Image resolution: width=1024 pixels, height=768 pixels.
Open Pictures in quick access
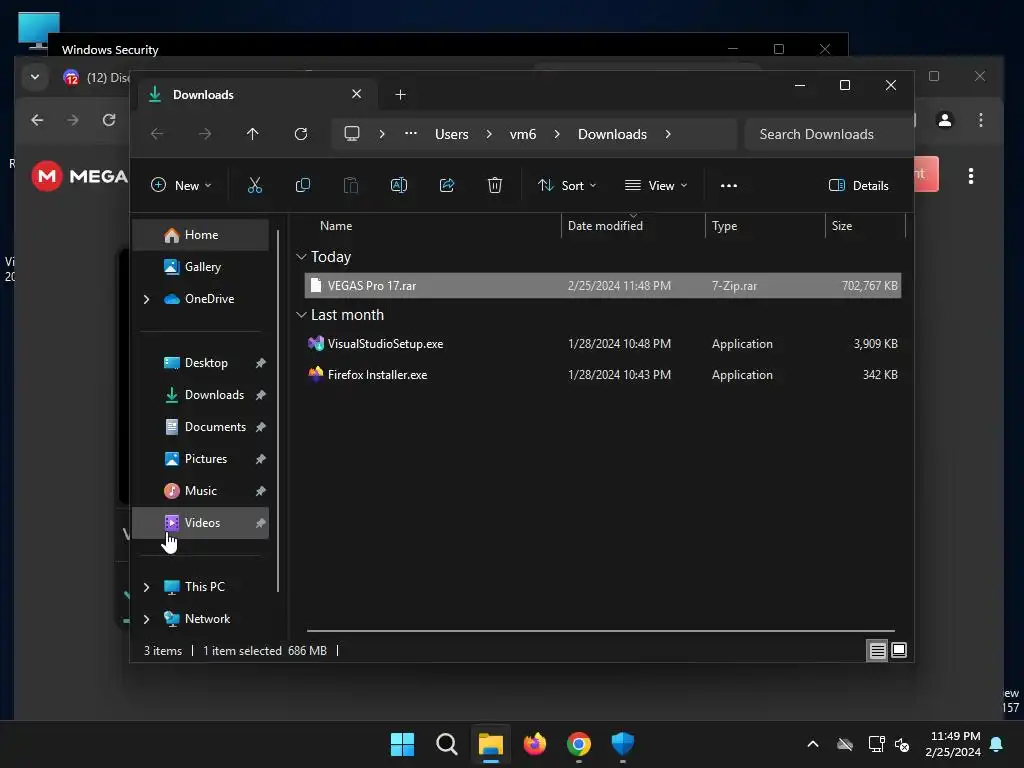200,459
